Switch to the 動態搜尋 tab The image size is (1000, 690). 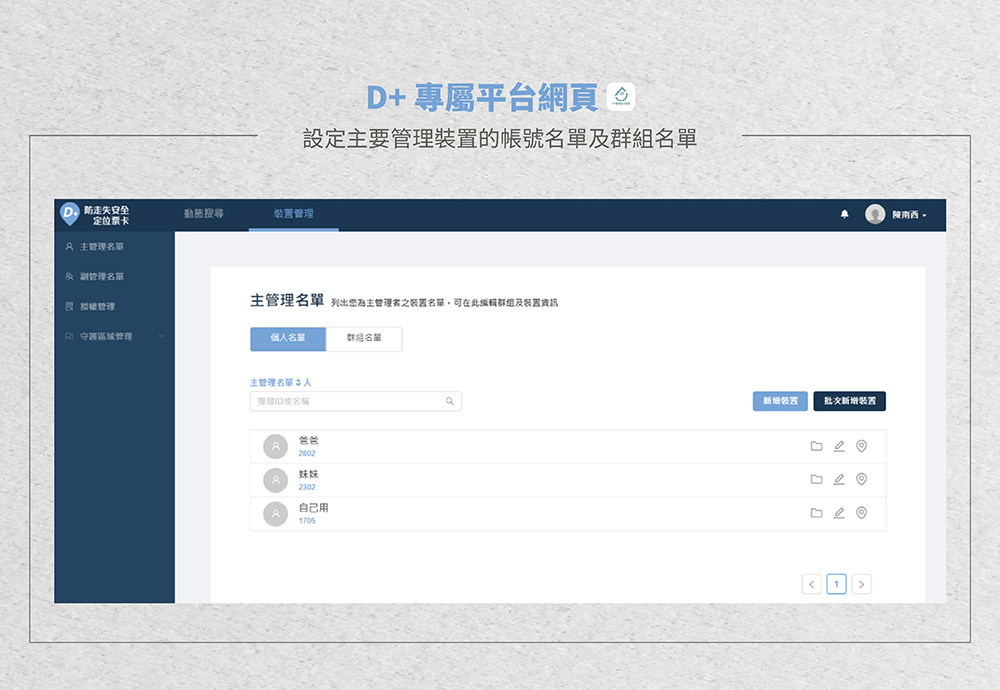(x=203, y=214)
